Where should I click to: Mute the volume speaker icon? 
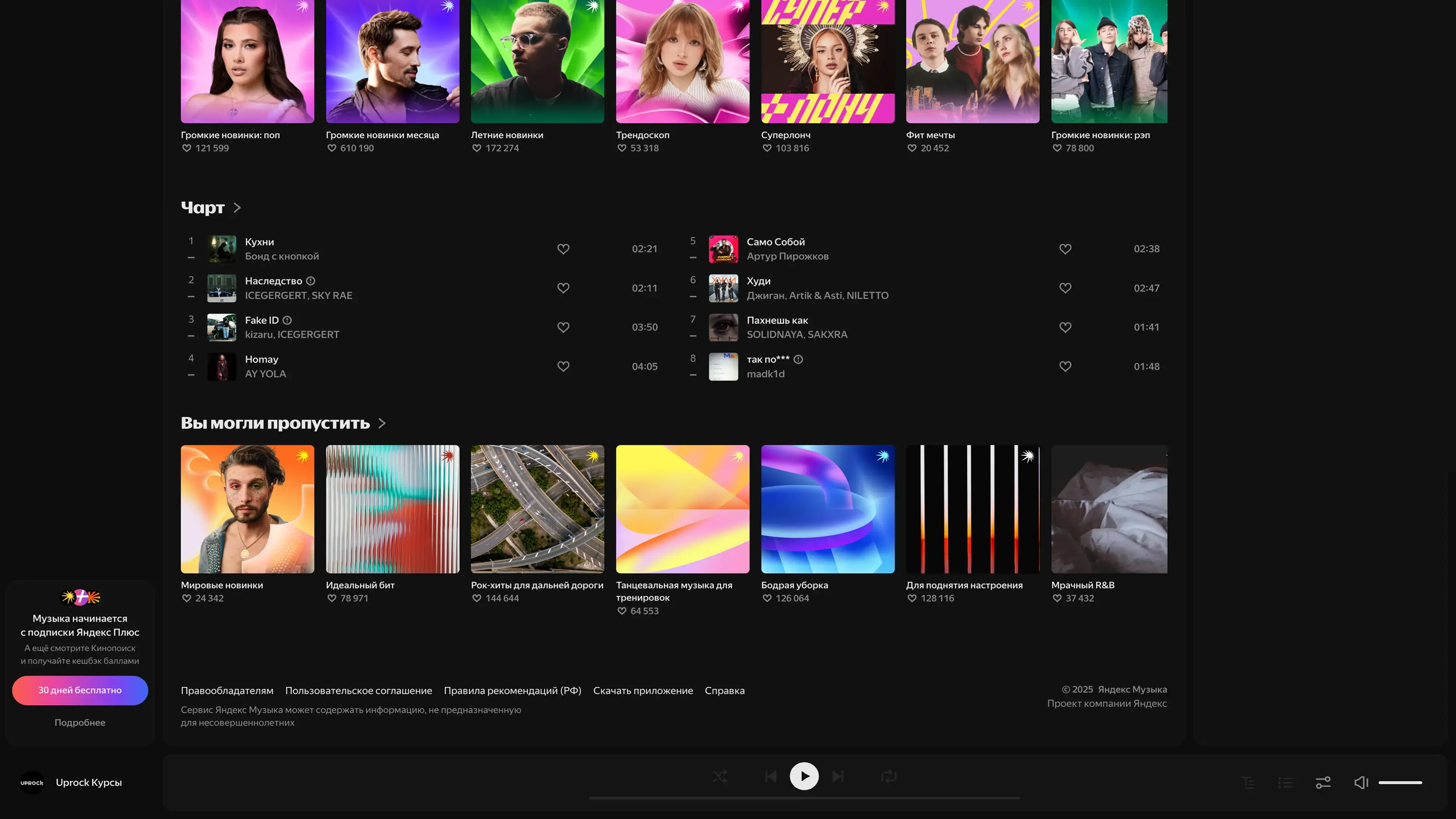(1361, 782)
